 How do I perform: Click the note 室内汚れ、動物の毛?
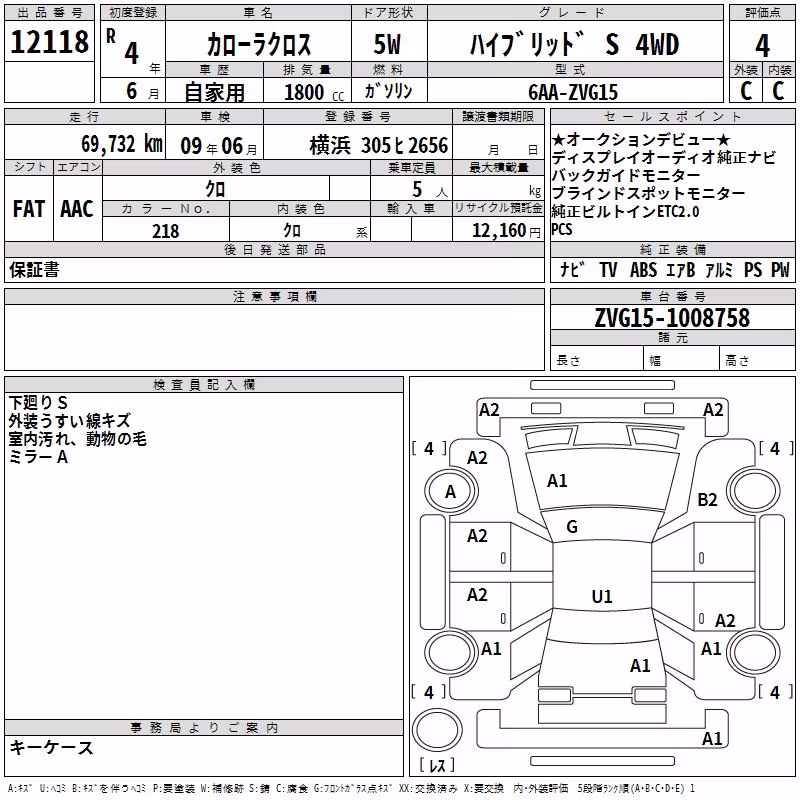point(78,439)
